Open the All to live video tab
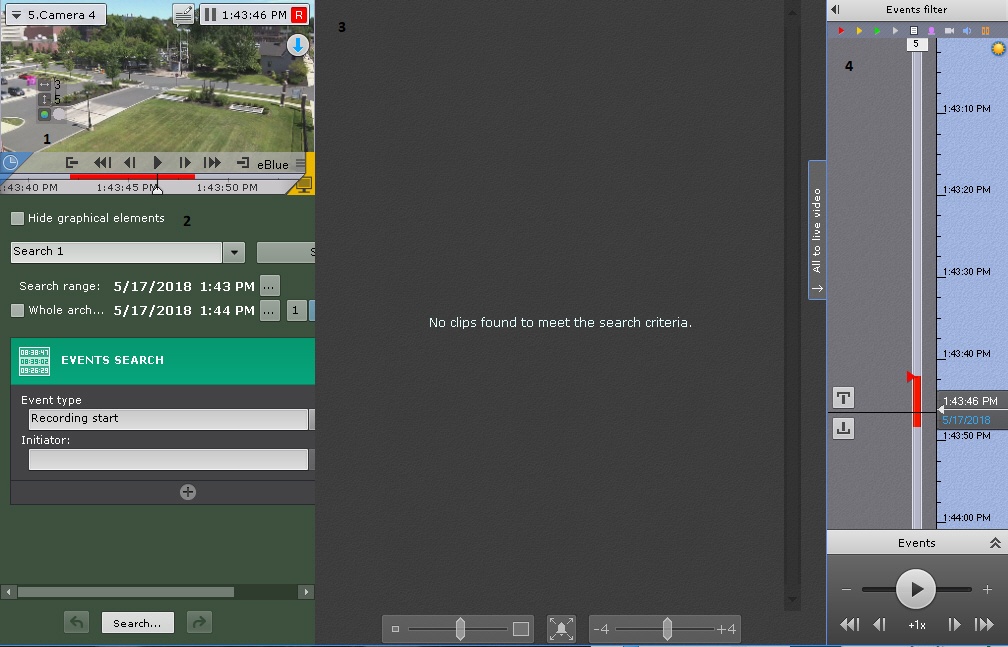Viewport: 1008px width, 647px height. point(817,230)
